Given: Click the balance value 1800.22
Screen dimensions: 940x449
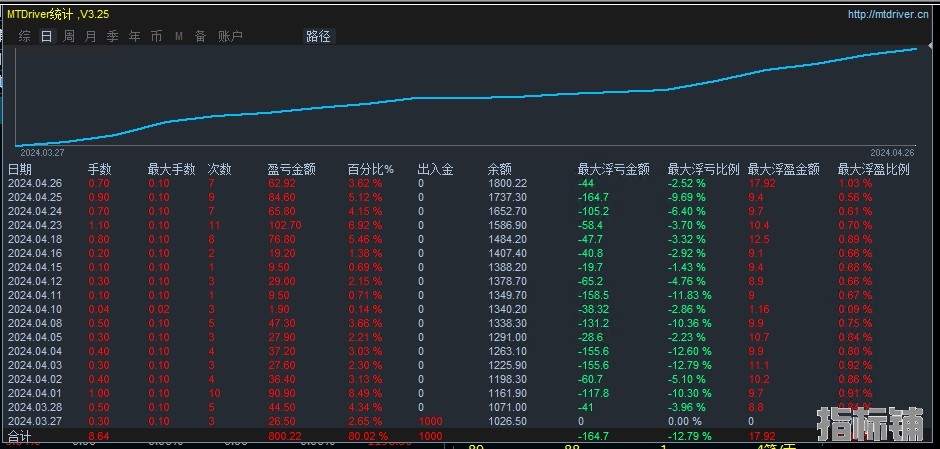Looking at the screenshot, I should [508, 183].
